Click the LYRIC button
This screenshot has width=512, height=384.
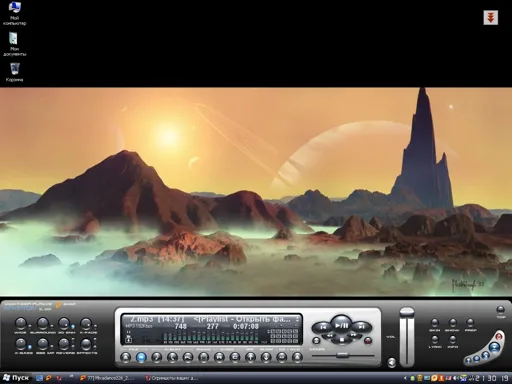pos(435,339)
